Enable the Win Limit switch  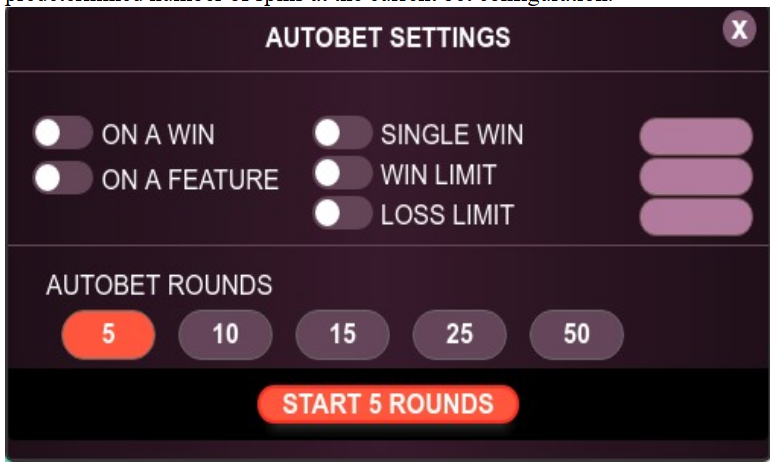click(x=342, y=174)
